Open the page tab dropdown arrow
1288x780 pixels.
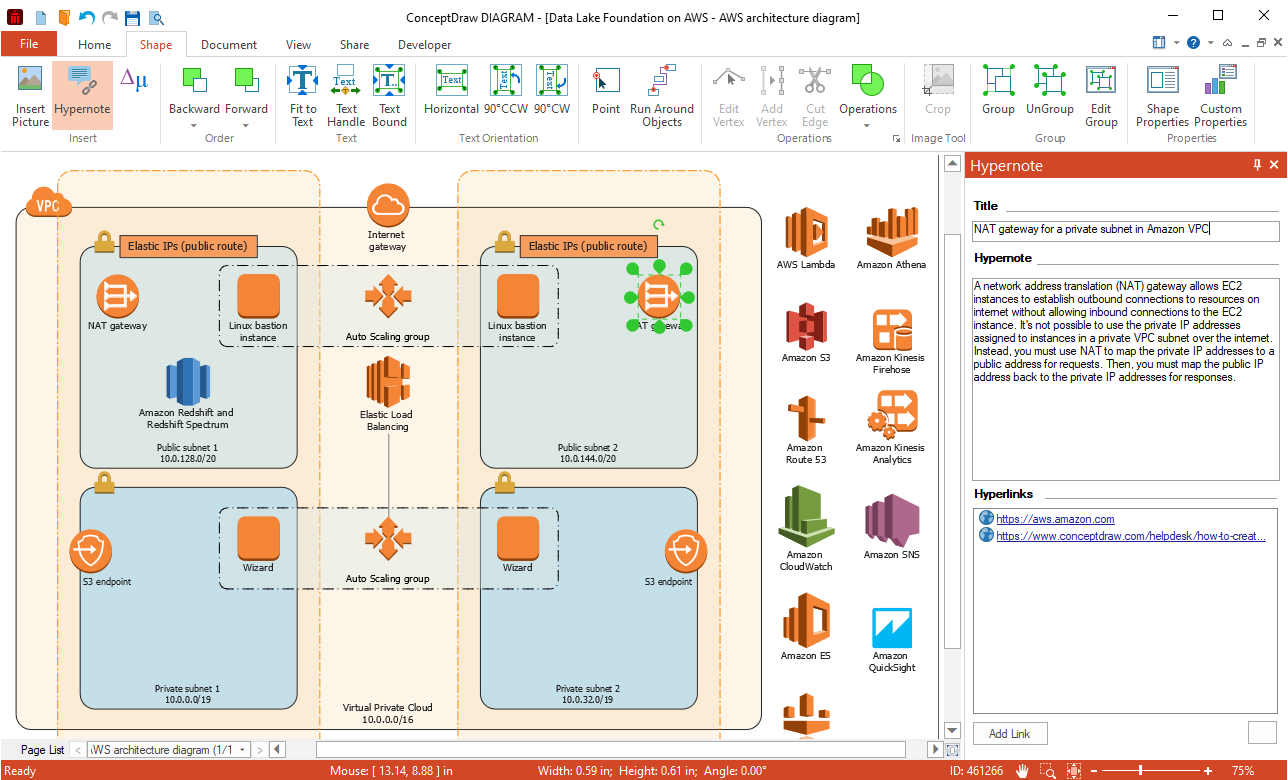(242, 750)
